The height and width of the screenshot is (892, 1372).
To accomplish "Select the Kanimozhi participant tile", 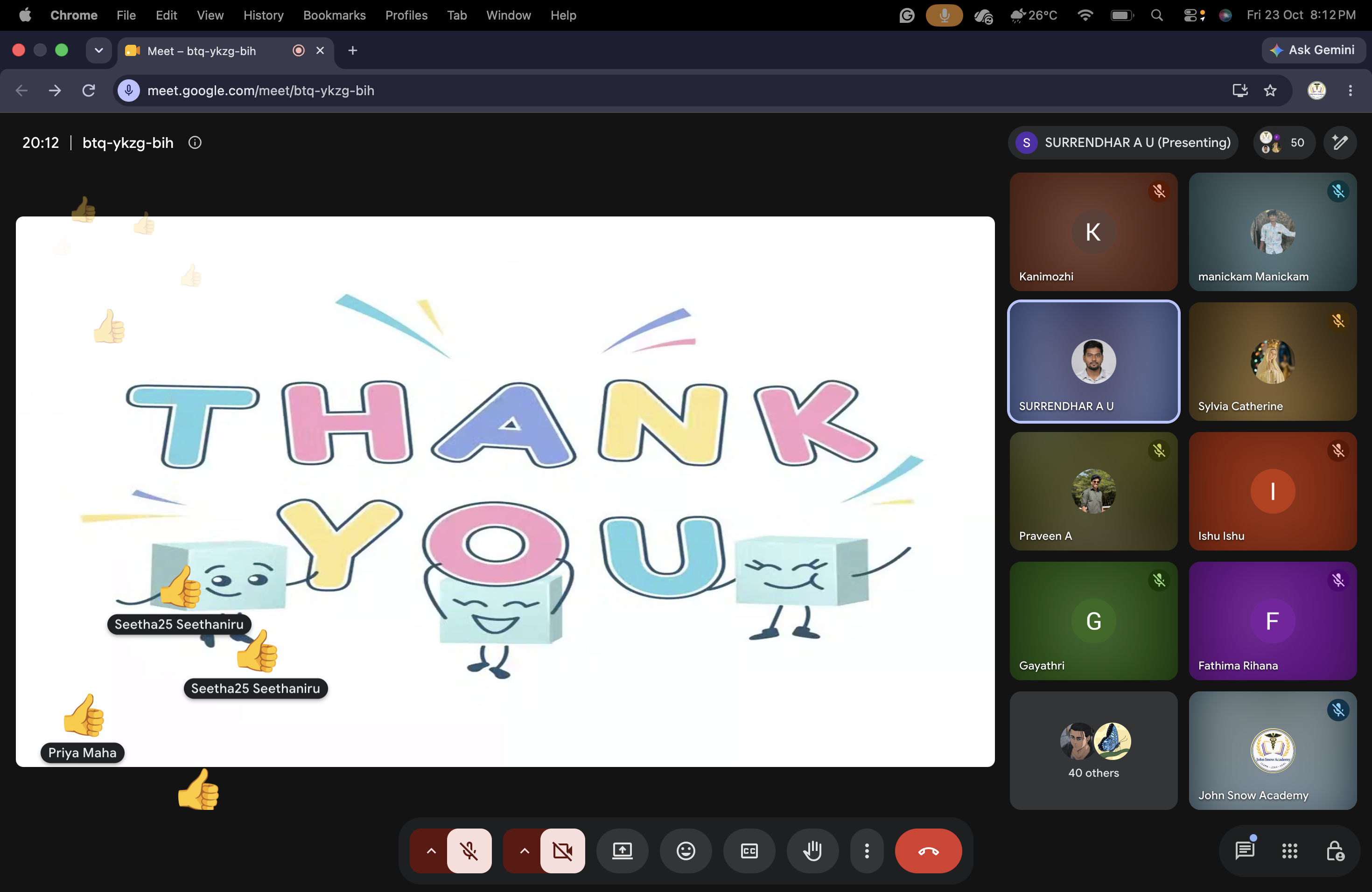I will click(x=1093, y=232).
